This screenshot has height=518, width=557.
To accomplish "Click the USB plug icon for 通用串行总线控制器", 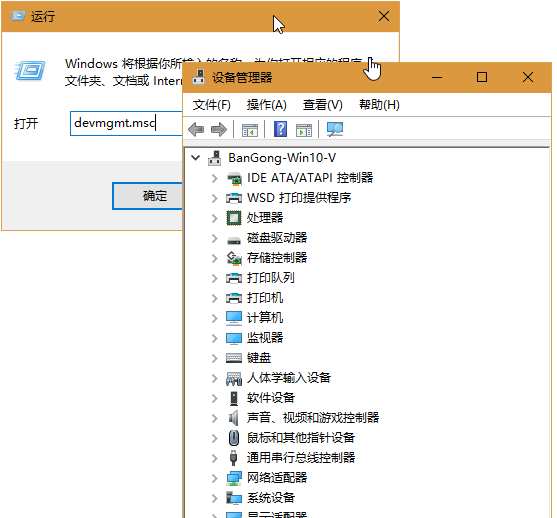I will tap(233, 458).
